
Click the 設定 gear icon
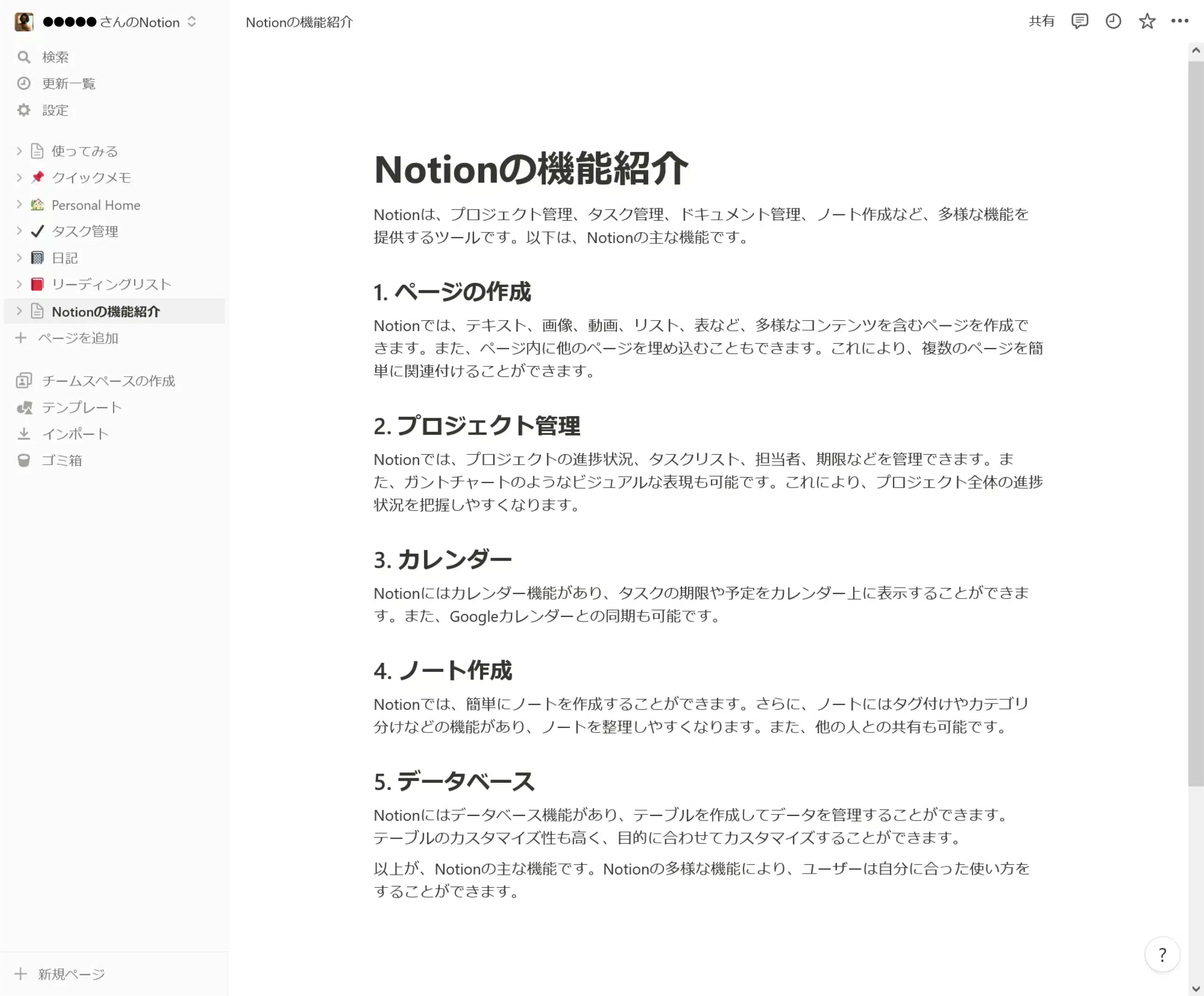(x=24, y=110)
